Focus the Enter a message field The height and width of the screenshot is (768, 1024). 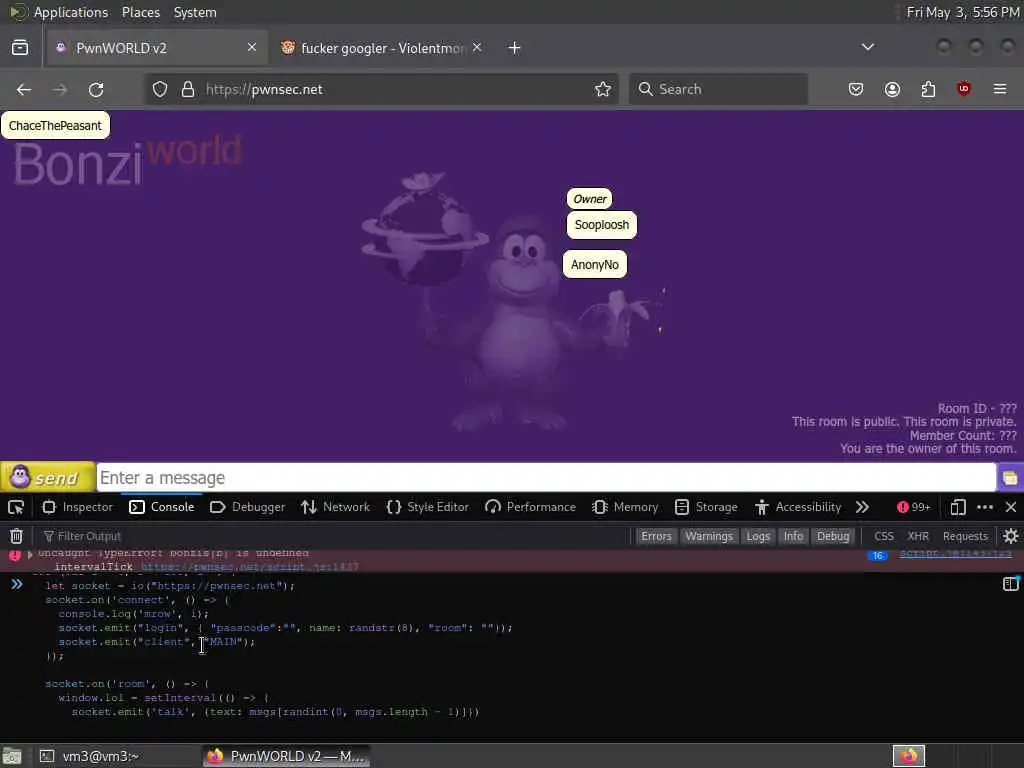point(546,477)
